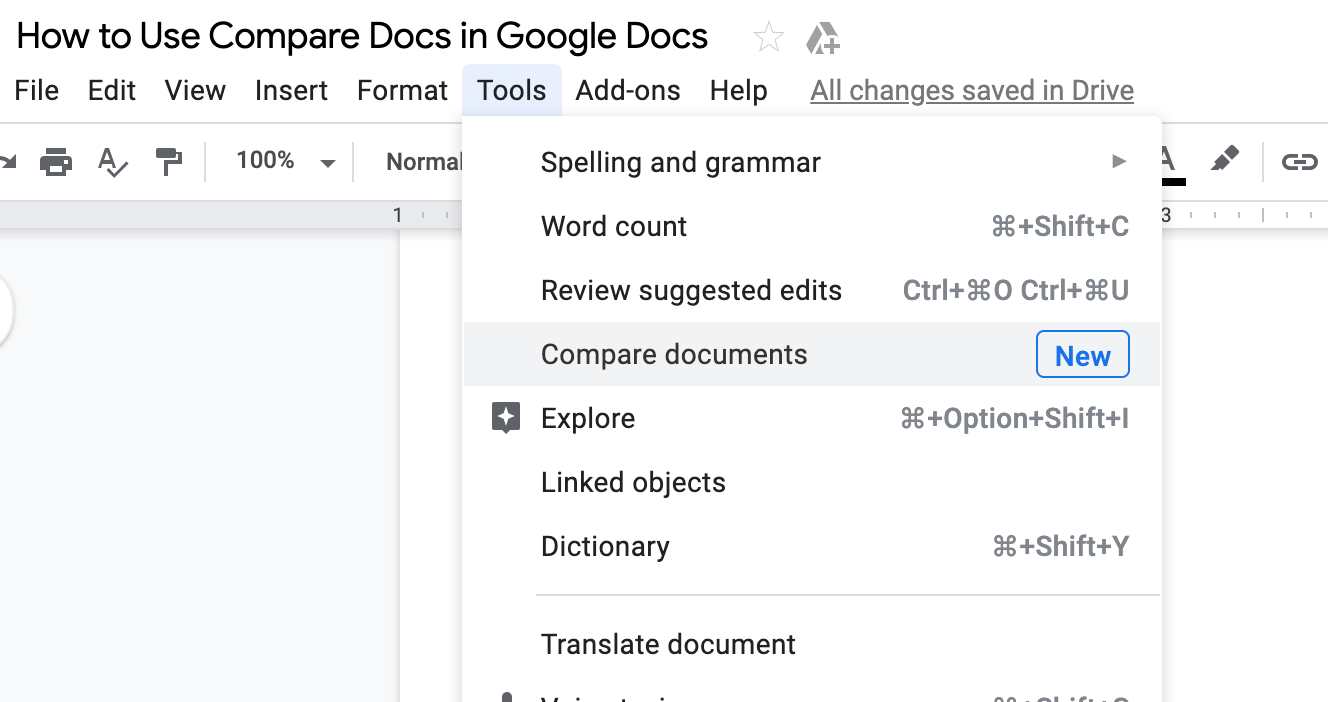Open the Format menu
This screenshot has width=1328, height=702.
click(403, 91)
